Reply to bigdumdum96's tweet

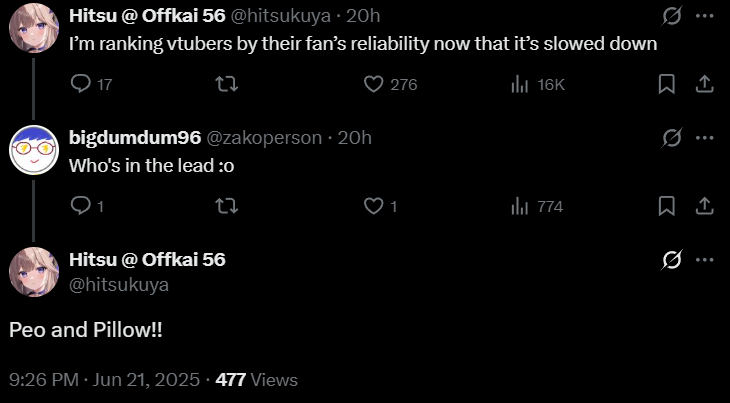coord(81,206)
